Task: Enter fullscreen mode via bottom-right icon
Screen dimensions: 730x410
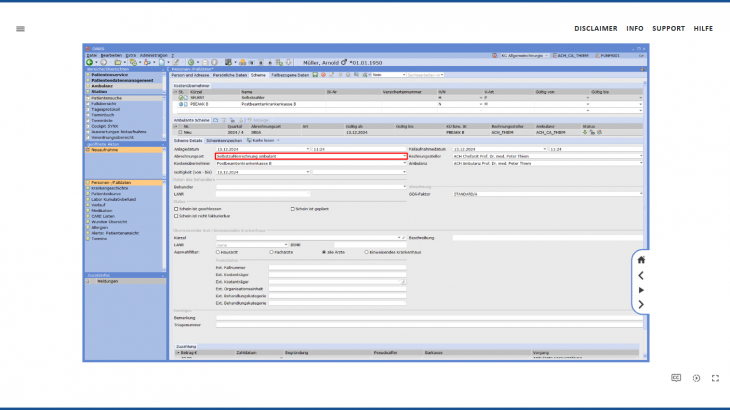Action: [715, 378]
